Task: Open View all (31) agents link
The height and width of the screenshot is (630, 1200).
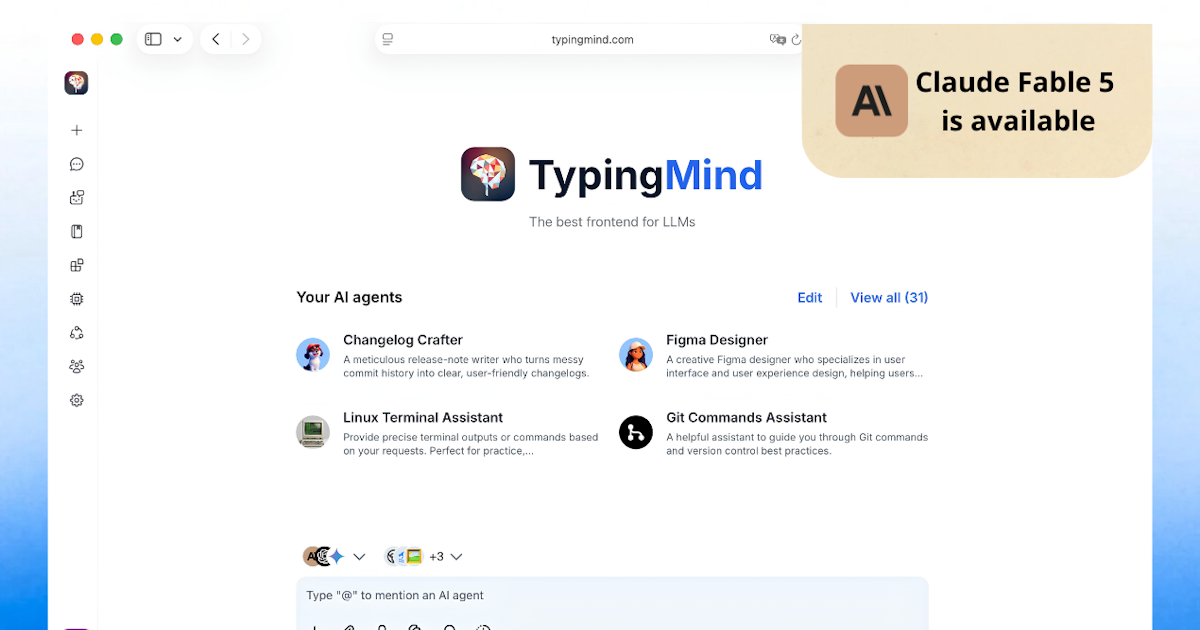Action: pyautogui.click(x=889, y=297)
